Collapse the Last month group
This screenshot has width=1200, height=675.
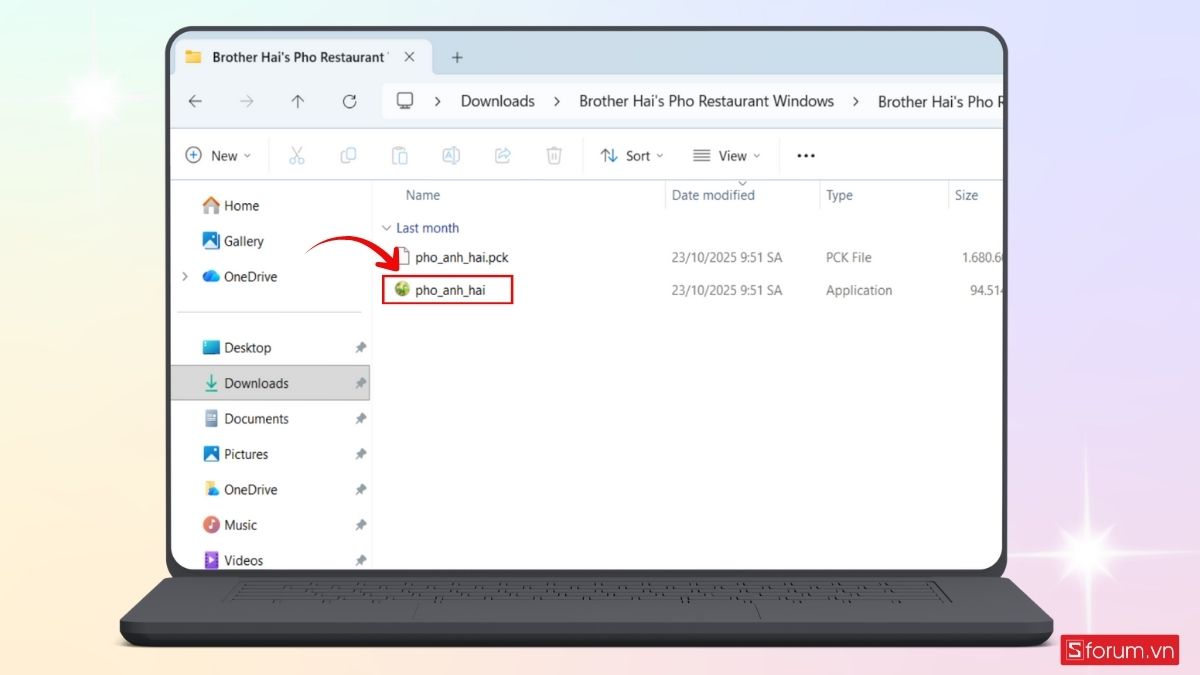386,229
